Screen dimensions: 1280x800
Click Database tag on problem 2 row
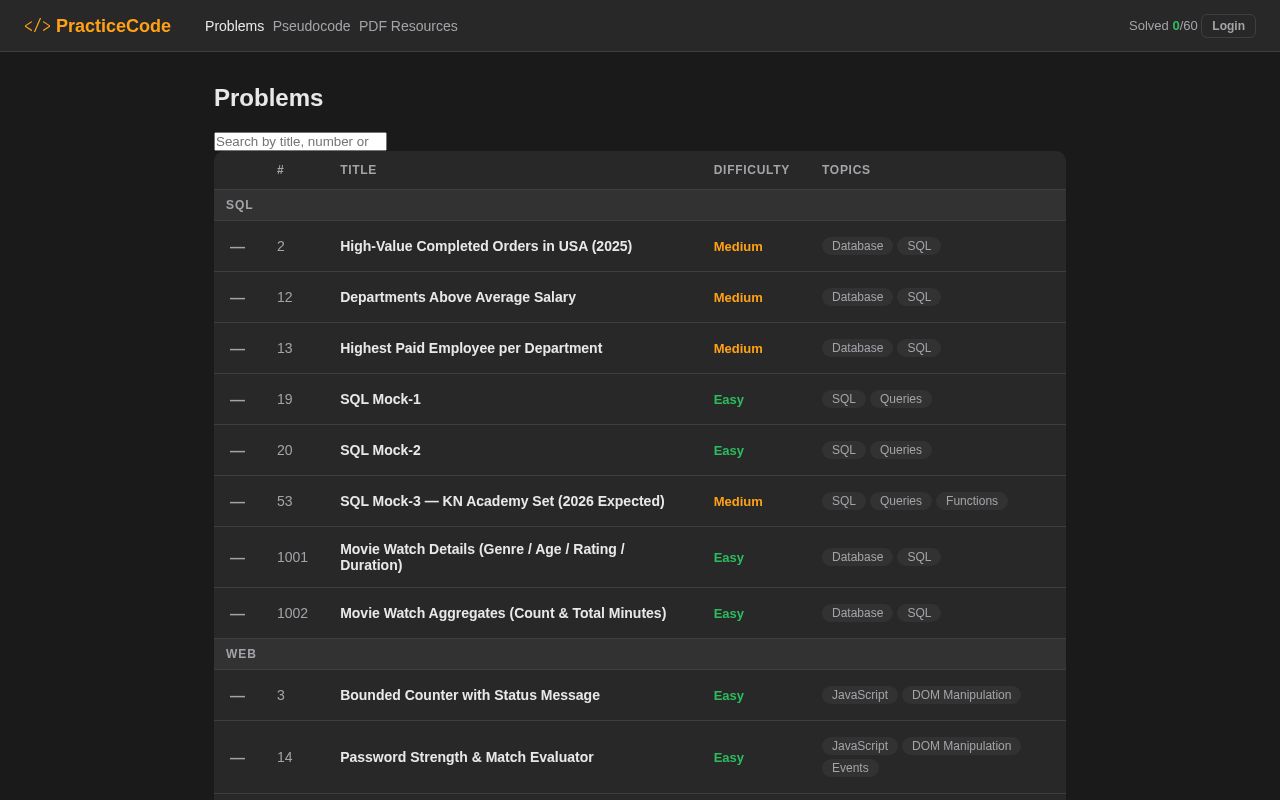tap(857, 246)
